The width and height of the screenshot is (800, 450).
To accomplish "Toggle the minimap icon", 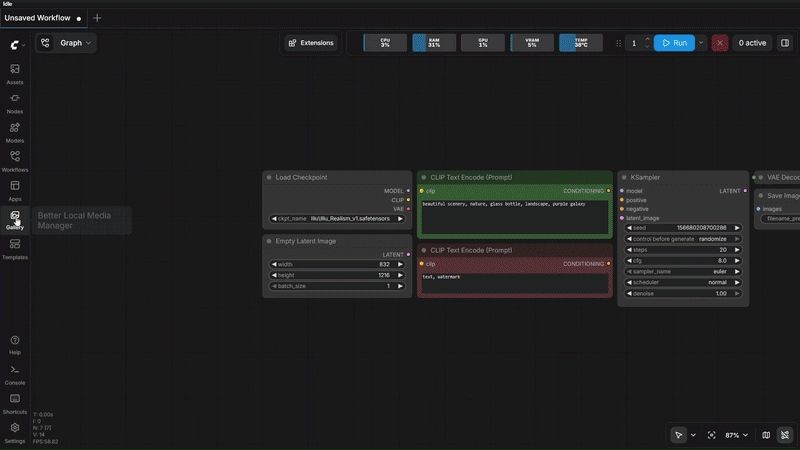I will coord(766,435).
